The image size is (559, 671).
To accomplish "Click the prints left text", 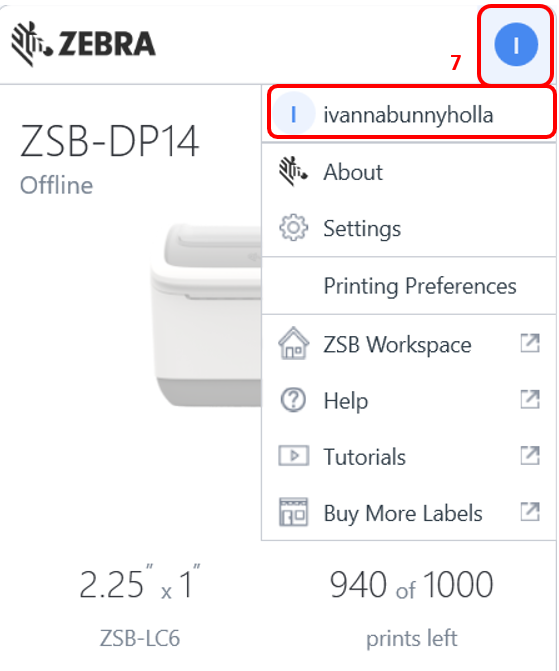I will point(411,638).
